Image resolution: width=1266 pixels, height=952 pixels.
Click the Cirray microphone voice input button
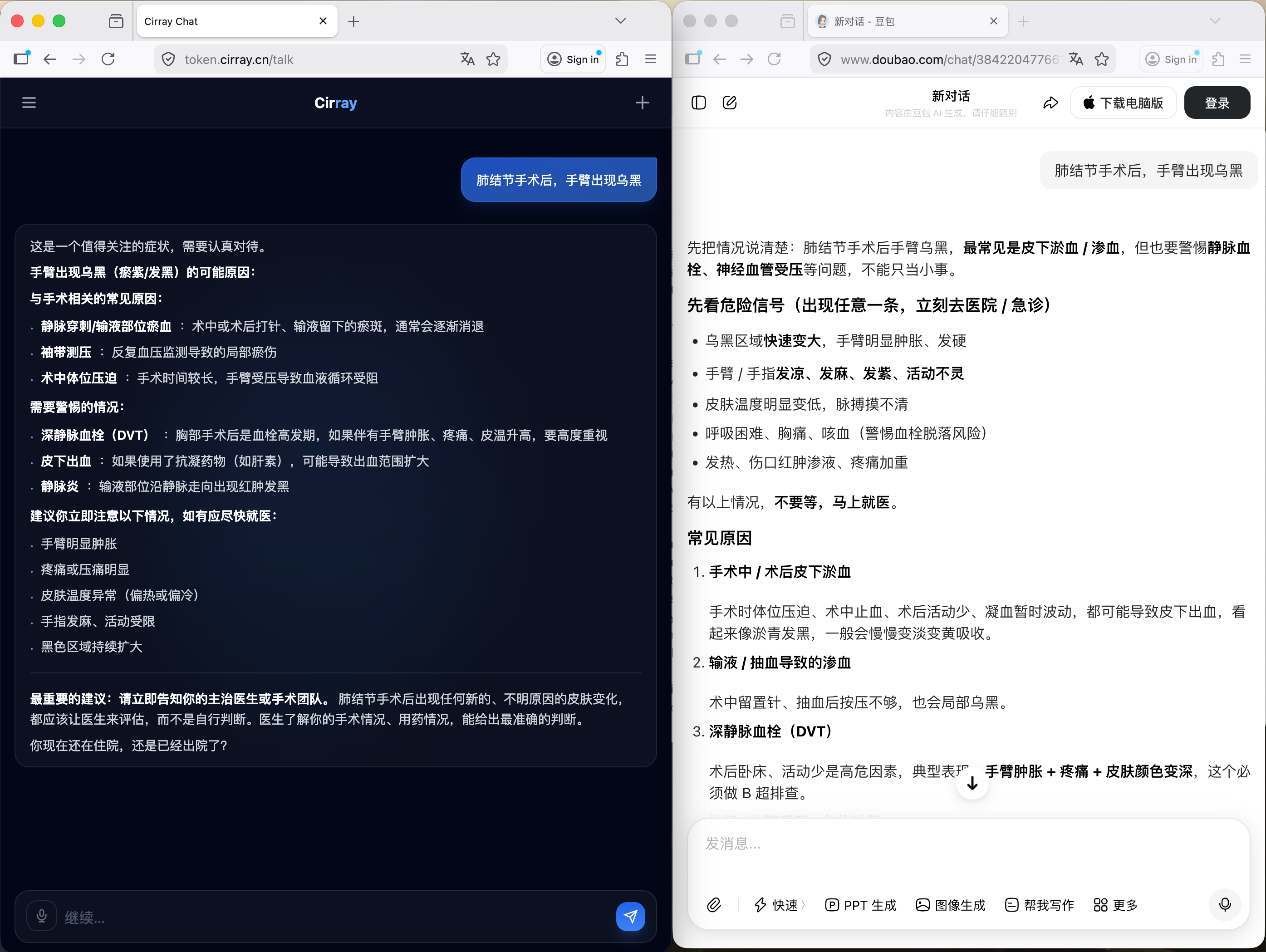coord(42,916)
